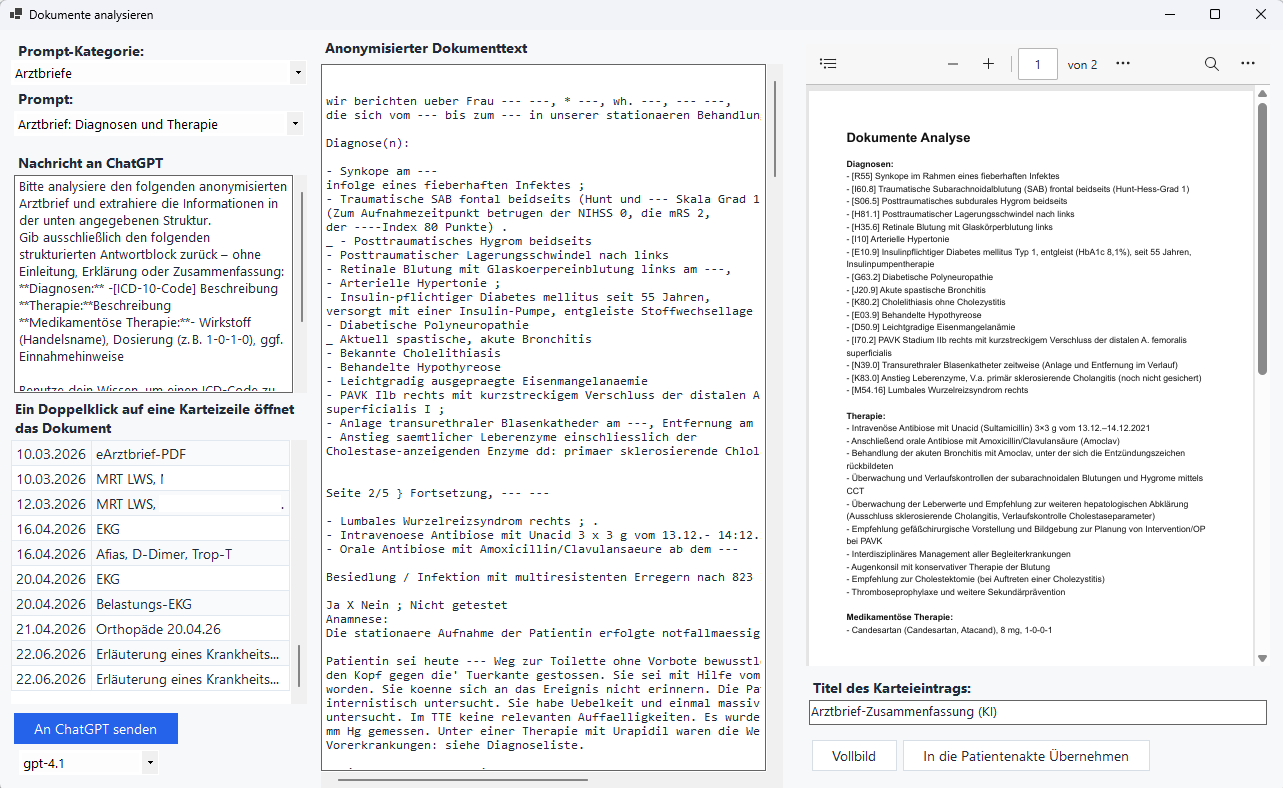
Task: Click the 'Anamnese:' line in document text
Action: 357,619
